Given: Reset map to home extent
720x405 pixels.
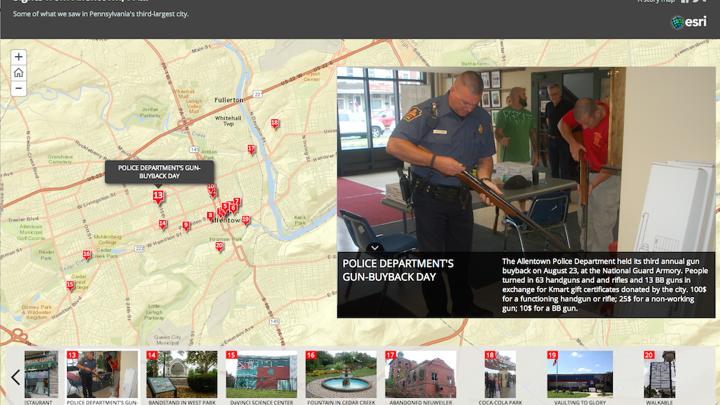Looking at the screenshot, I should (x=18, y=73).
